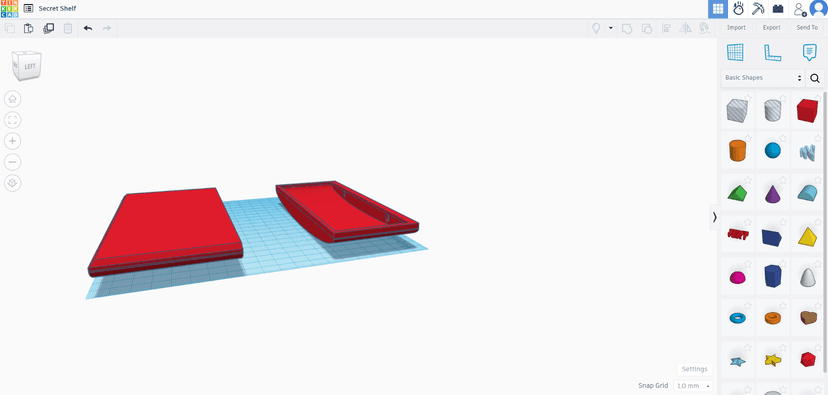The image size is (828, 395).
Task: Click the Tinkercad logo icon
Action: click(x=10, y=8)
